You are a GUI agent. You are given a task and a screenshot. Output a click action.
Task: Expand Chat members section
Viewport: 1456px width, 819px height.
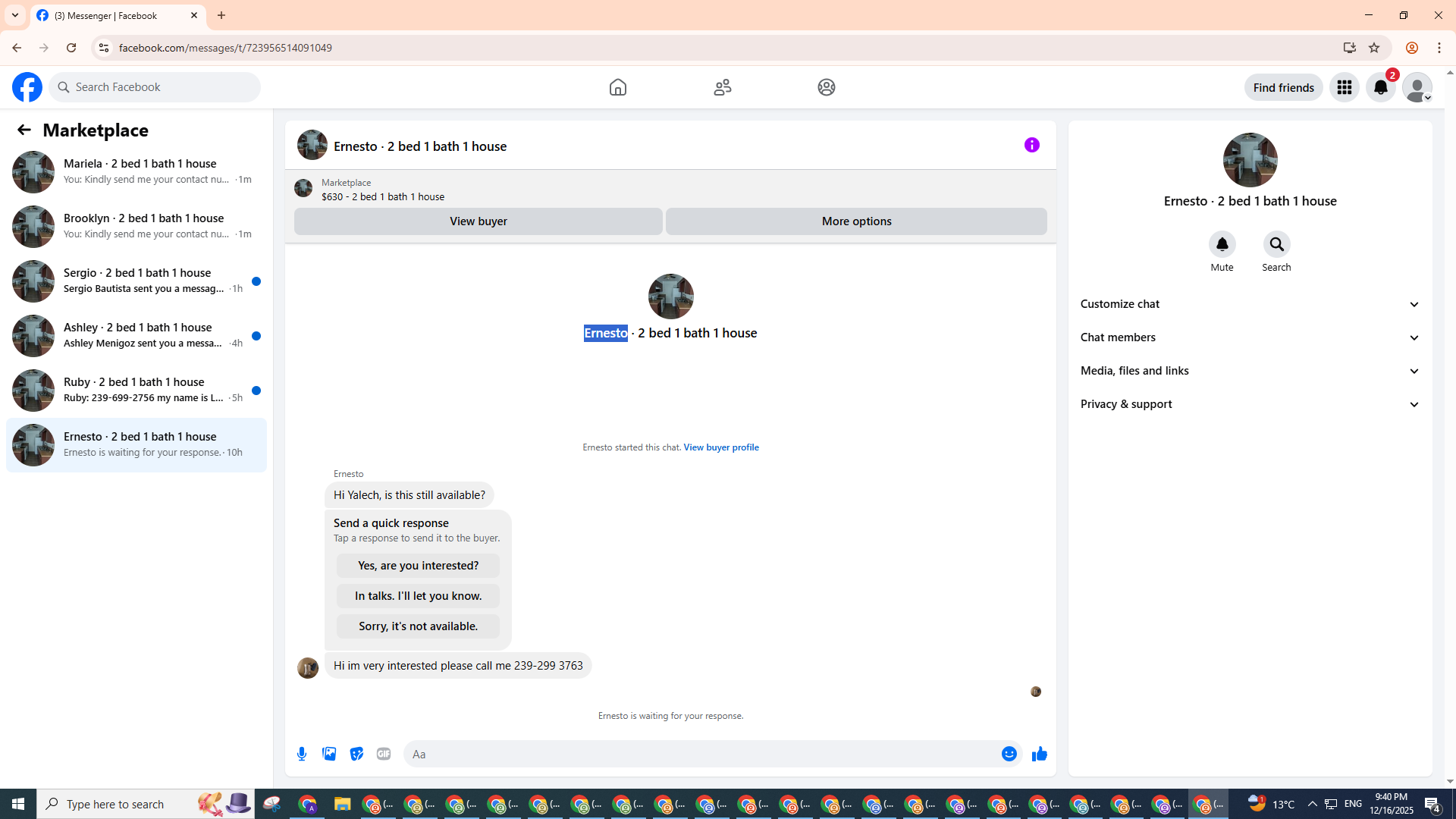1250,337
